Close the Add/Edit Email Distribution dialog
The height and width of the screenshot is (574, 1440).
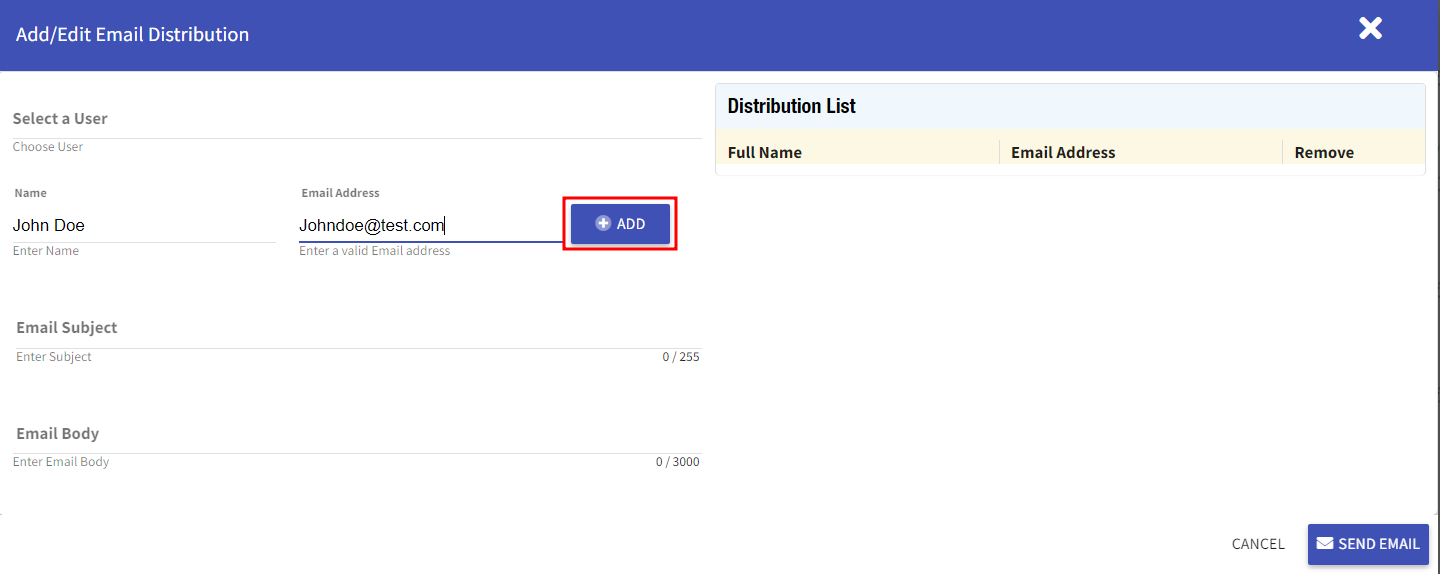pos(1370,29)
